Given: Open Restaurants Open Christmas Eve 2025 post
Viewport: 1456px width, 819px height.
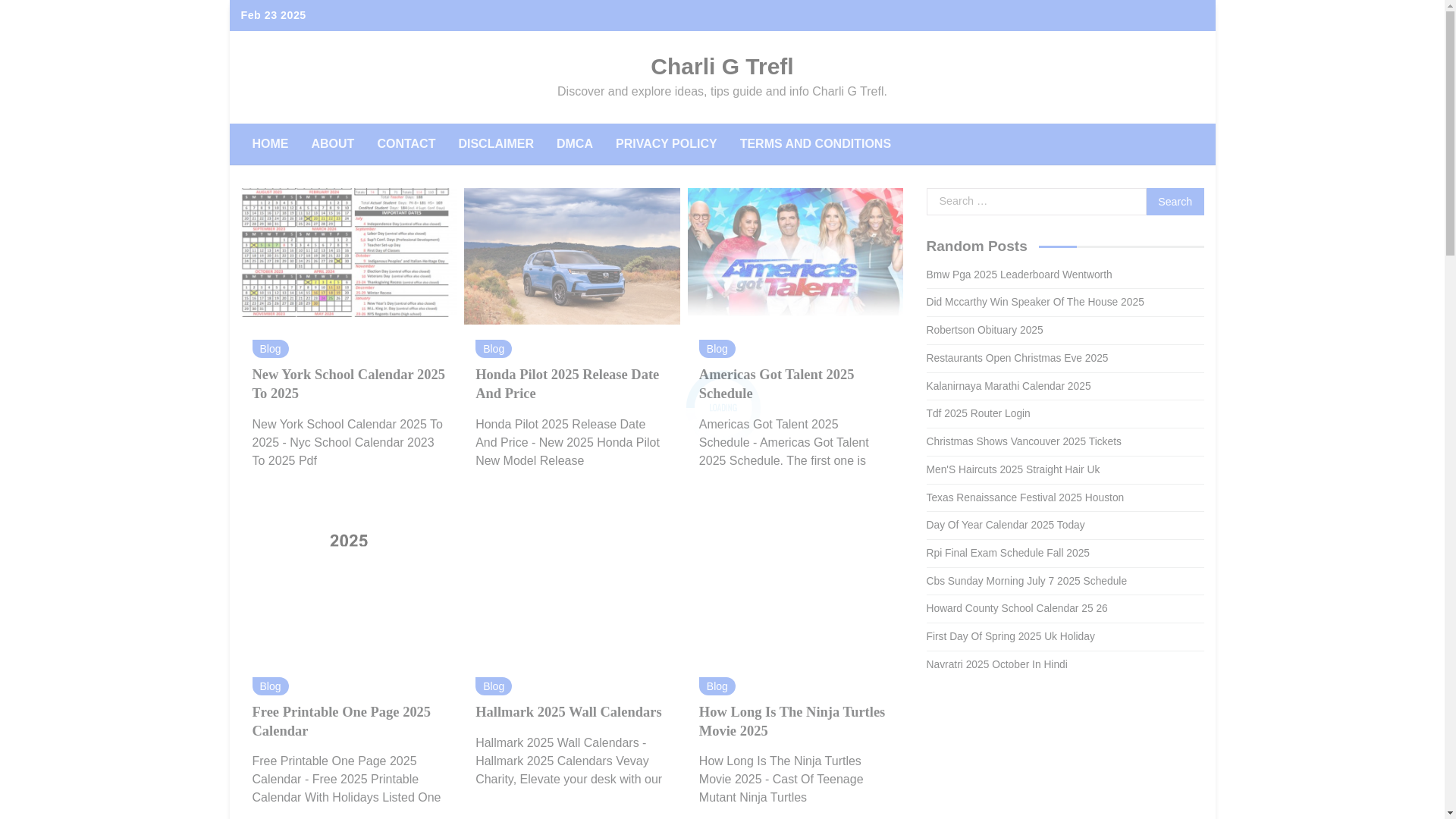Looking at the screenshot, I should [x=1017, y=358].
